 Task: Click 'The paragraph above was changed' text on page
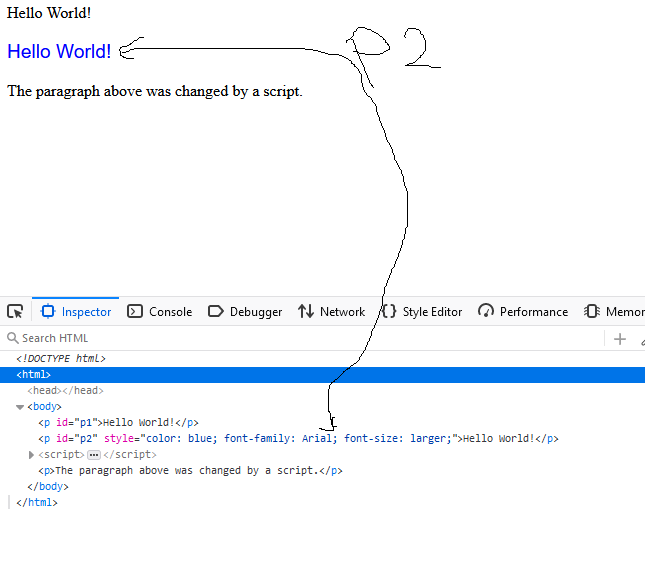pyautogui.click(x=155, y=91)
